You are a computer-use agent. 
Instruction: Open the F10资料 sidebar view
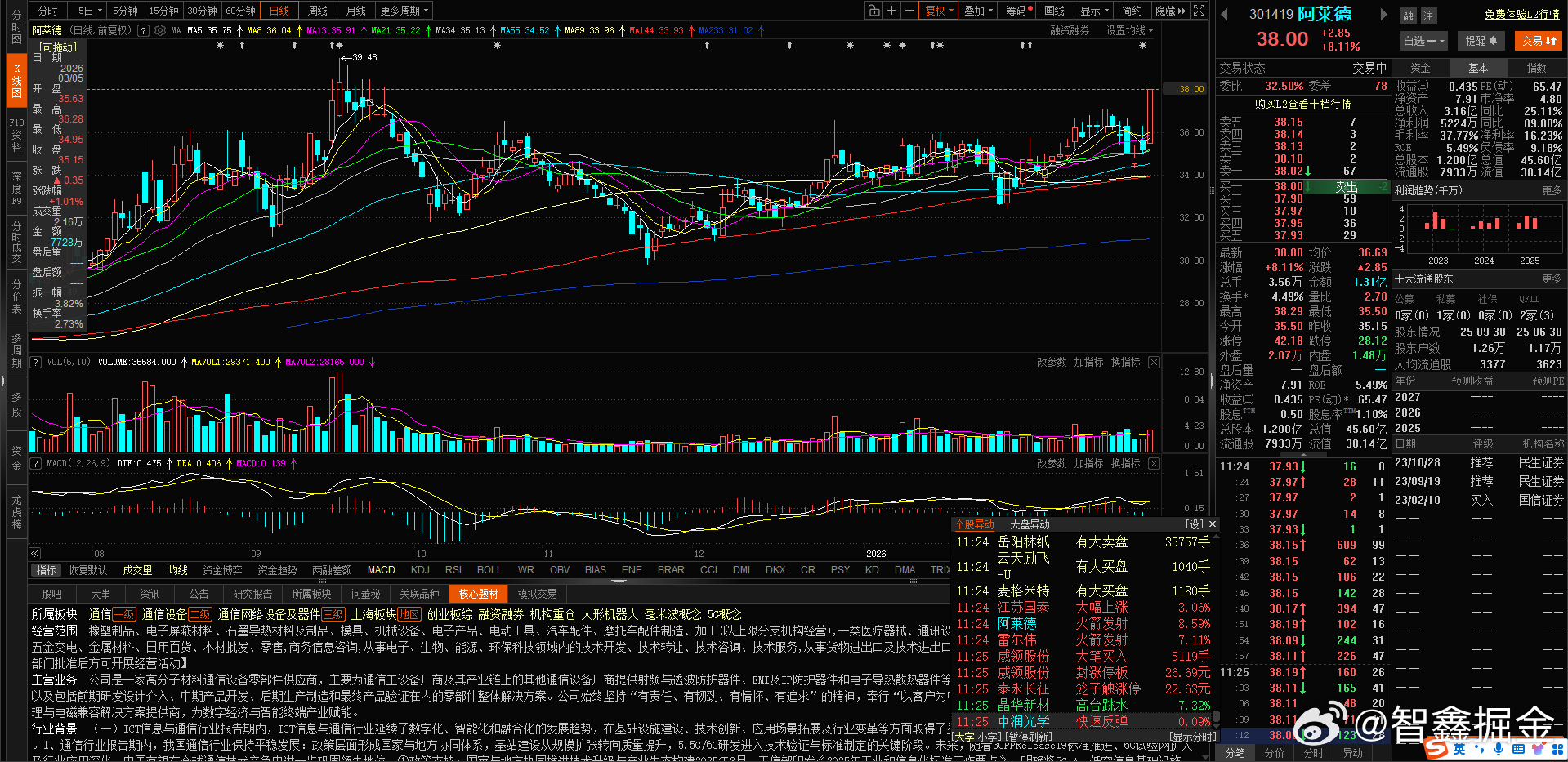[16, 135]
